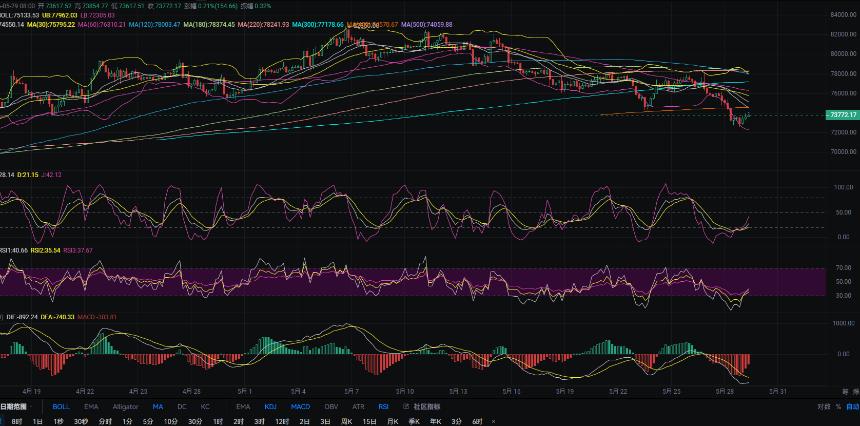Viewport: 860px width, 426px height.
Task: Select the 自动 auto scale option
Action: [x=852, y=407]
